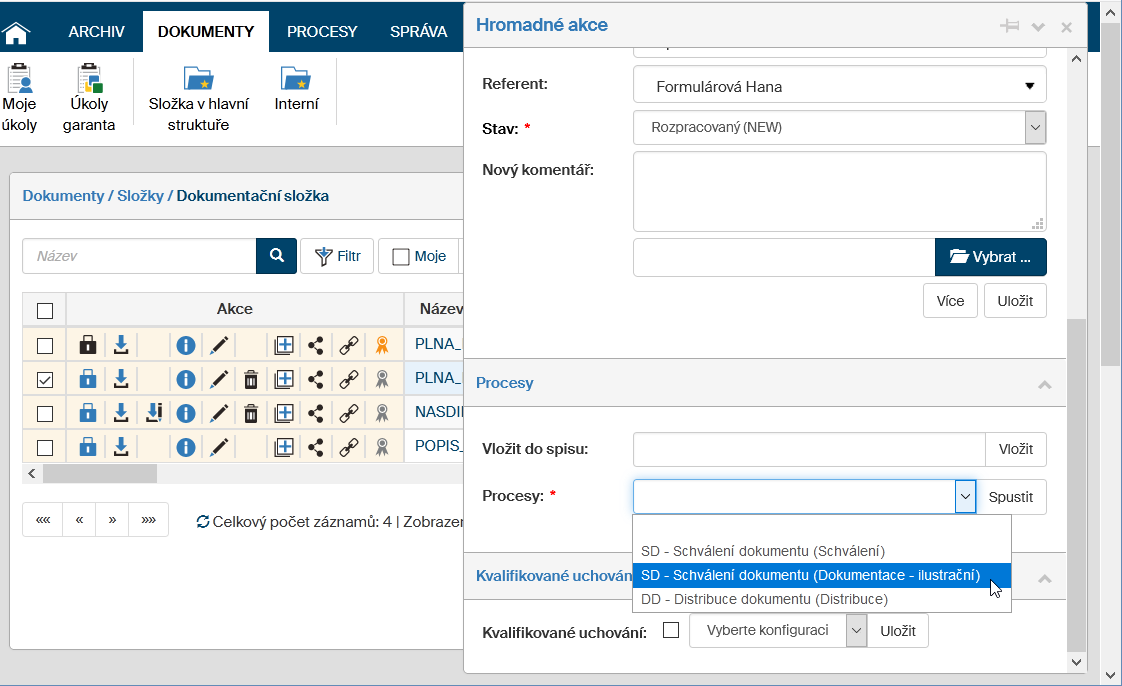Expand the Referent dropdown

point(1029,86)
